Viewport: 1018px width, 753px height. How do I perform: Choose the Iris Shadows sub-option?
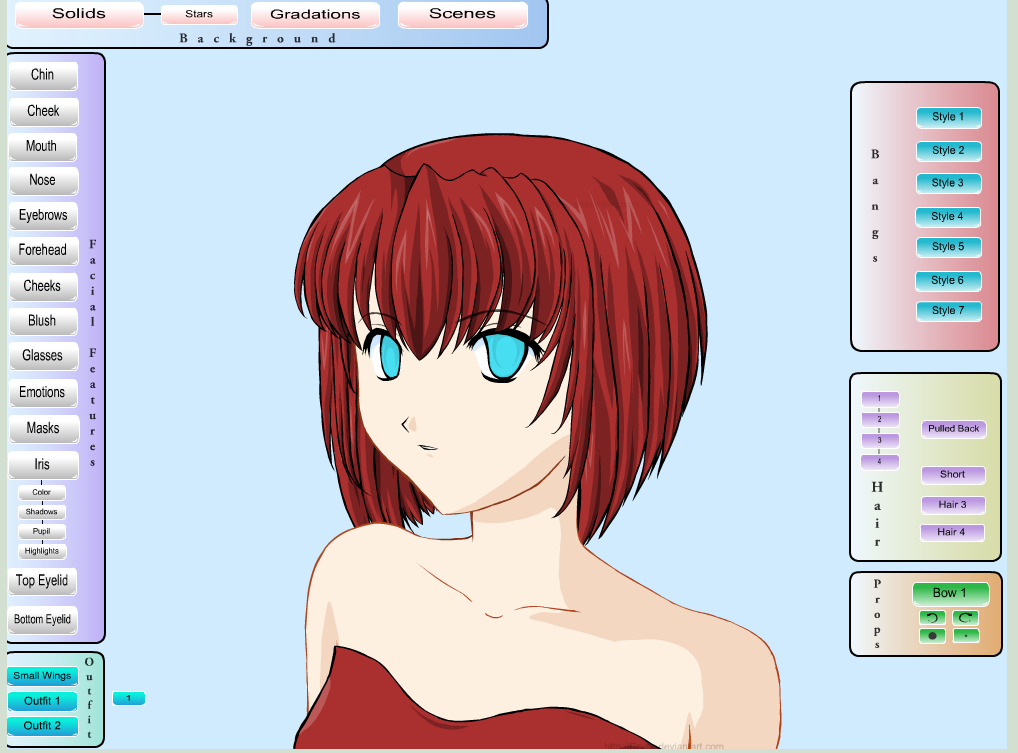[42, 512]
